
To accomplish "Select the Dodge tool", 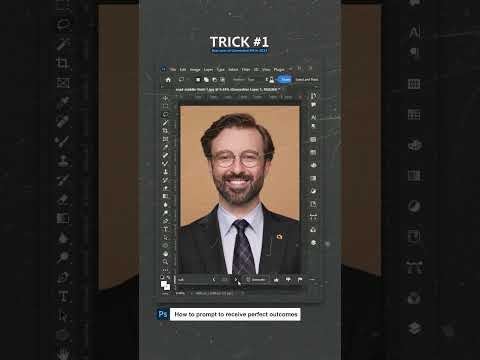I will click(x=165, y=212).
